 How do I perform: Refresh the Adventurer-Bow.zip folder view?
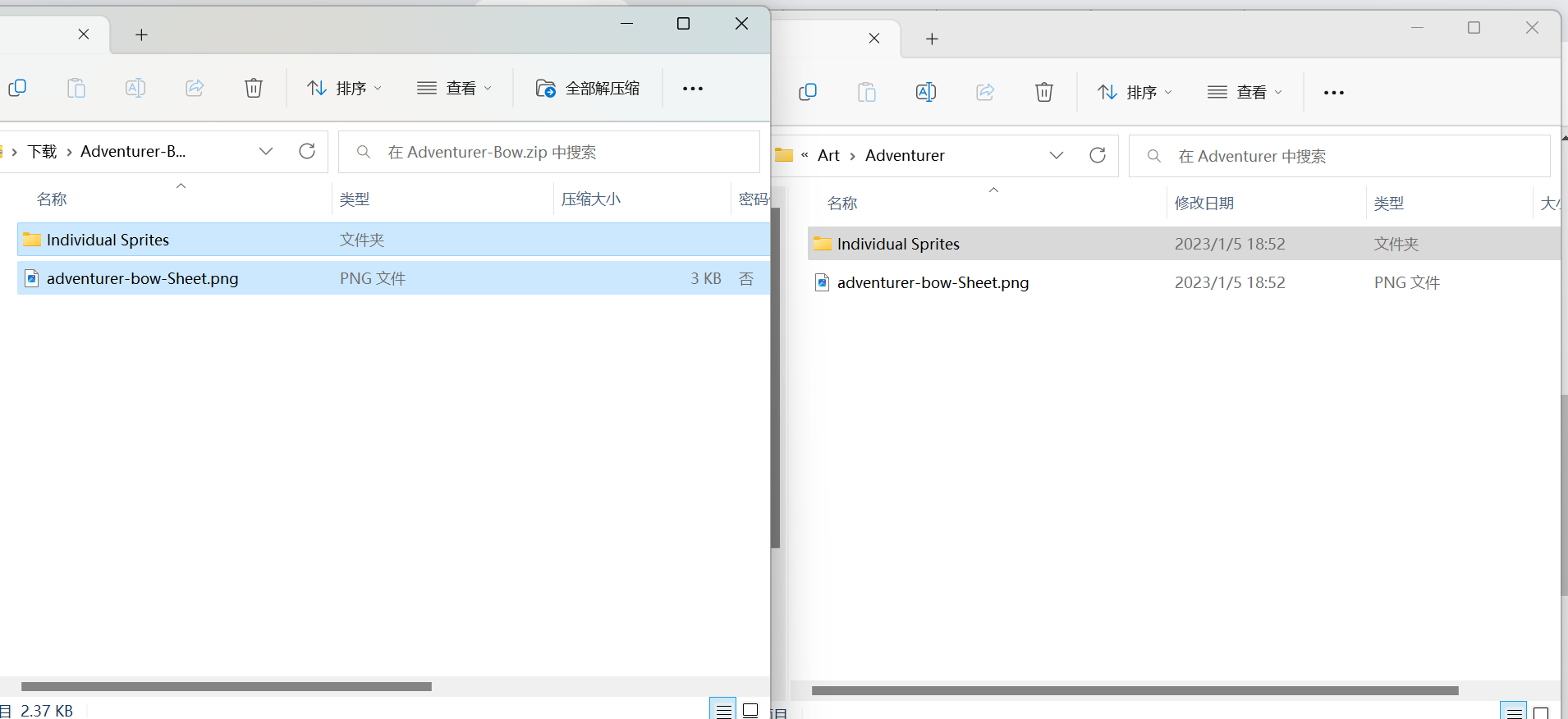coord(307,151)
